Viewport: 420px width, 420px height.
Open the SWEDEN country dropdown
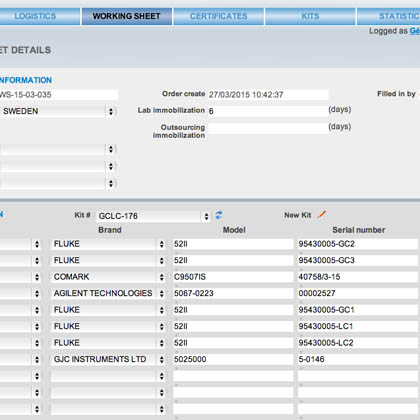click(58, 111)
